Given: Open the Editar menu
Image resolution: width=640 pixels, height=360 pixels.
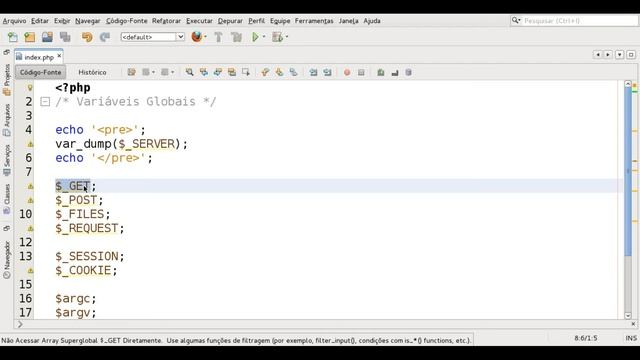Looking at the screenshot, I should [x=40, y=21].
